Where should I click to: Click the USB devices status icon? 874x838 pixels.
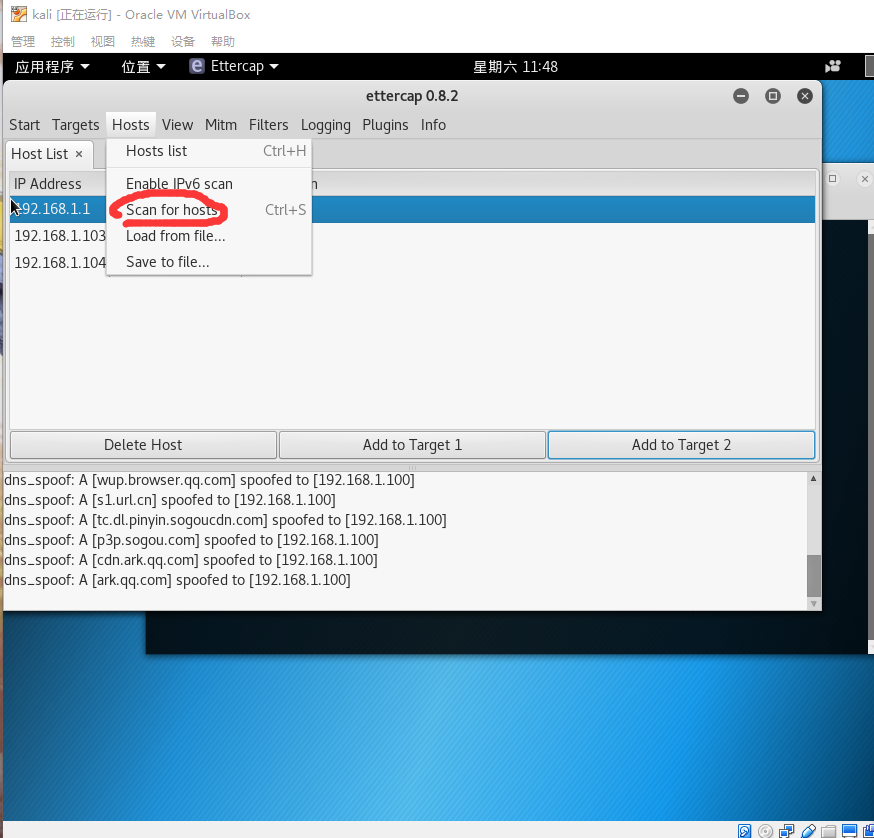pos(808,830)
